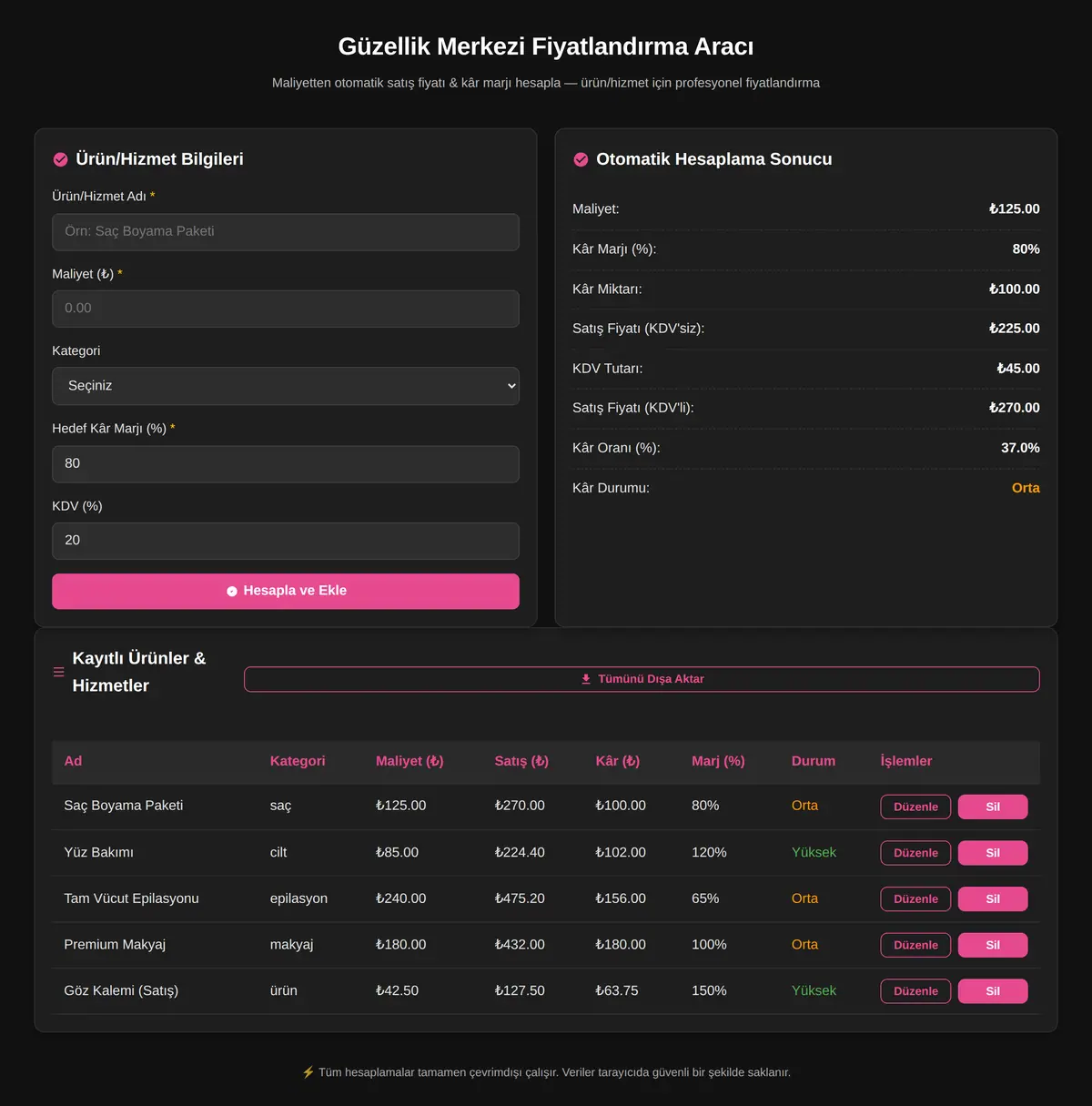Click Sil for Göz Kalemi (Satış)
This screenshot has height=1106, width=1092.
[993, 991]
